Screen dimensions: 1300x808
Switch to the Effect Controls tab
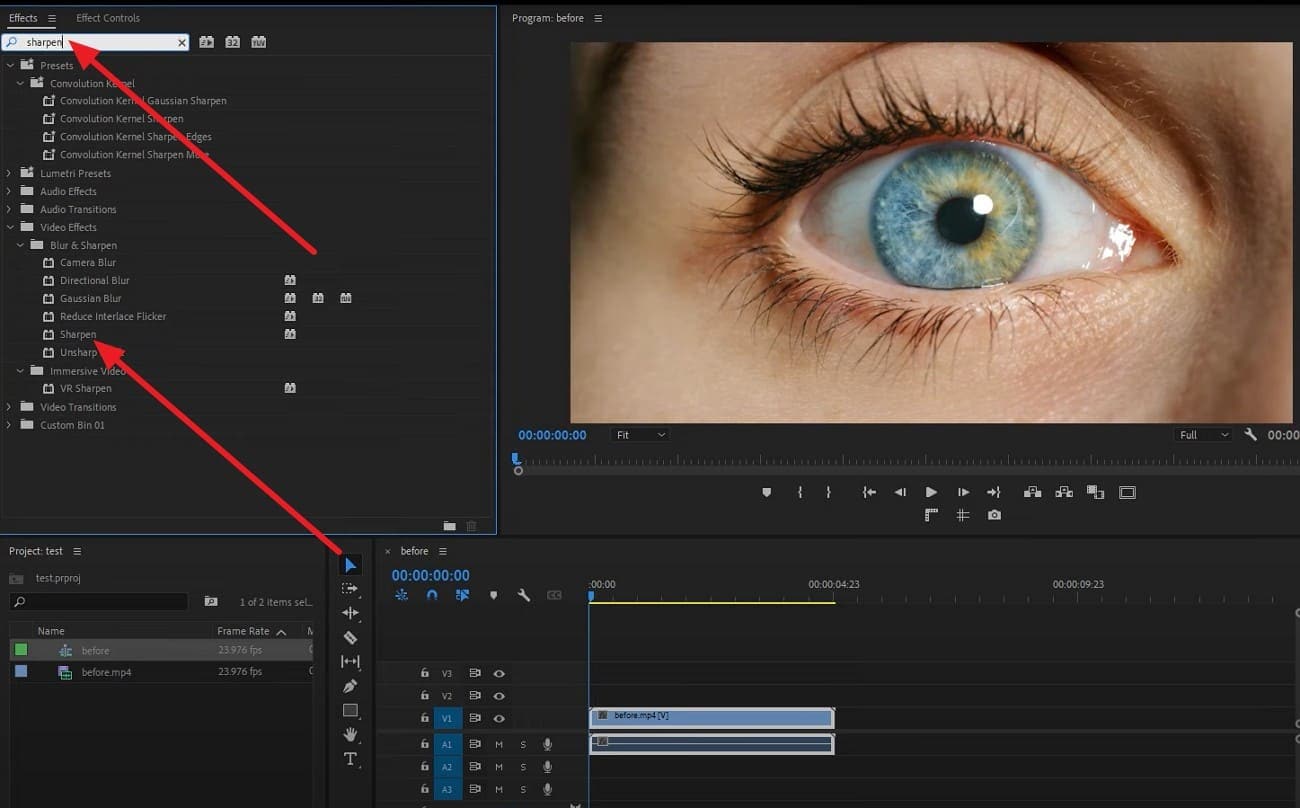108,18
